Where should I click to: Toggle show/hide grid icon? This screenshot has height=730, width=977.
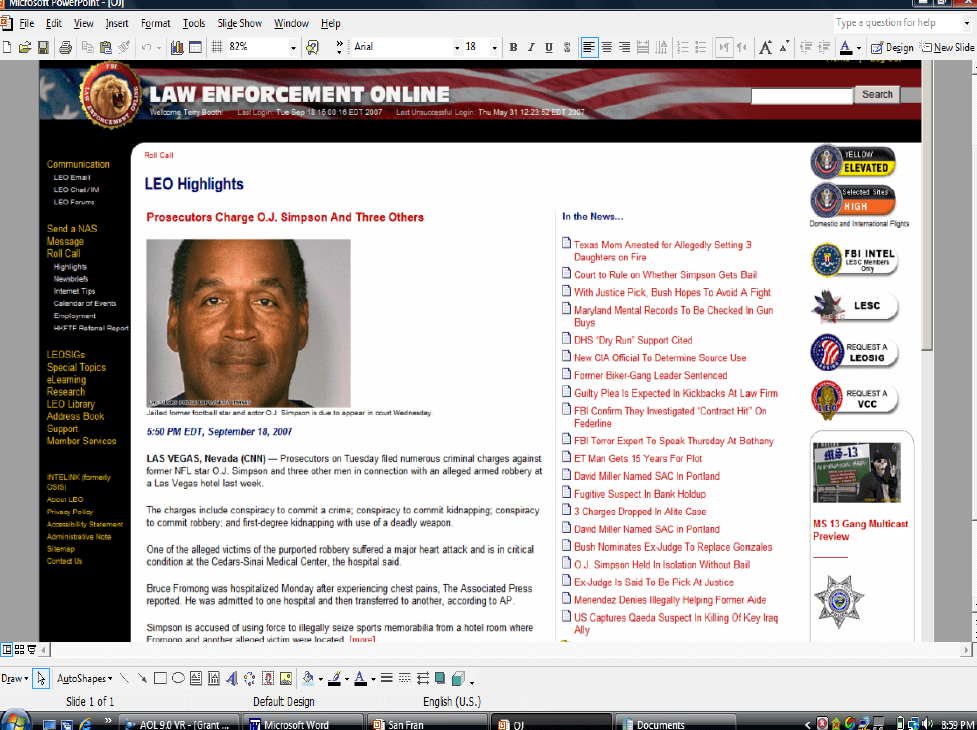[217, 47]
